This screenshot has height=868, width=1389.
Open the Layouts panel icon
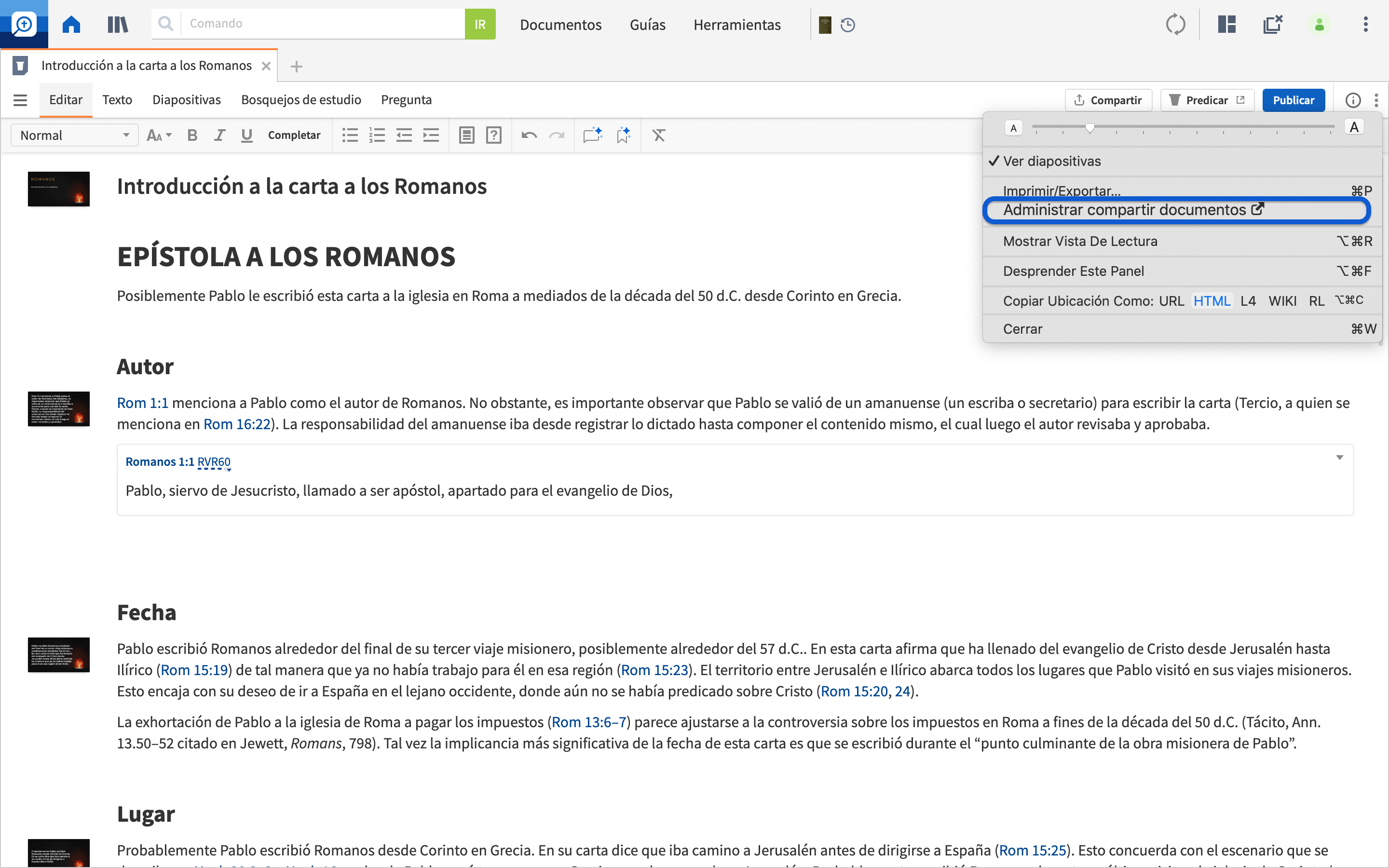[x=1226, y=24]
